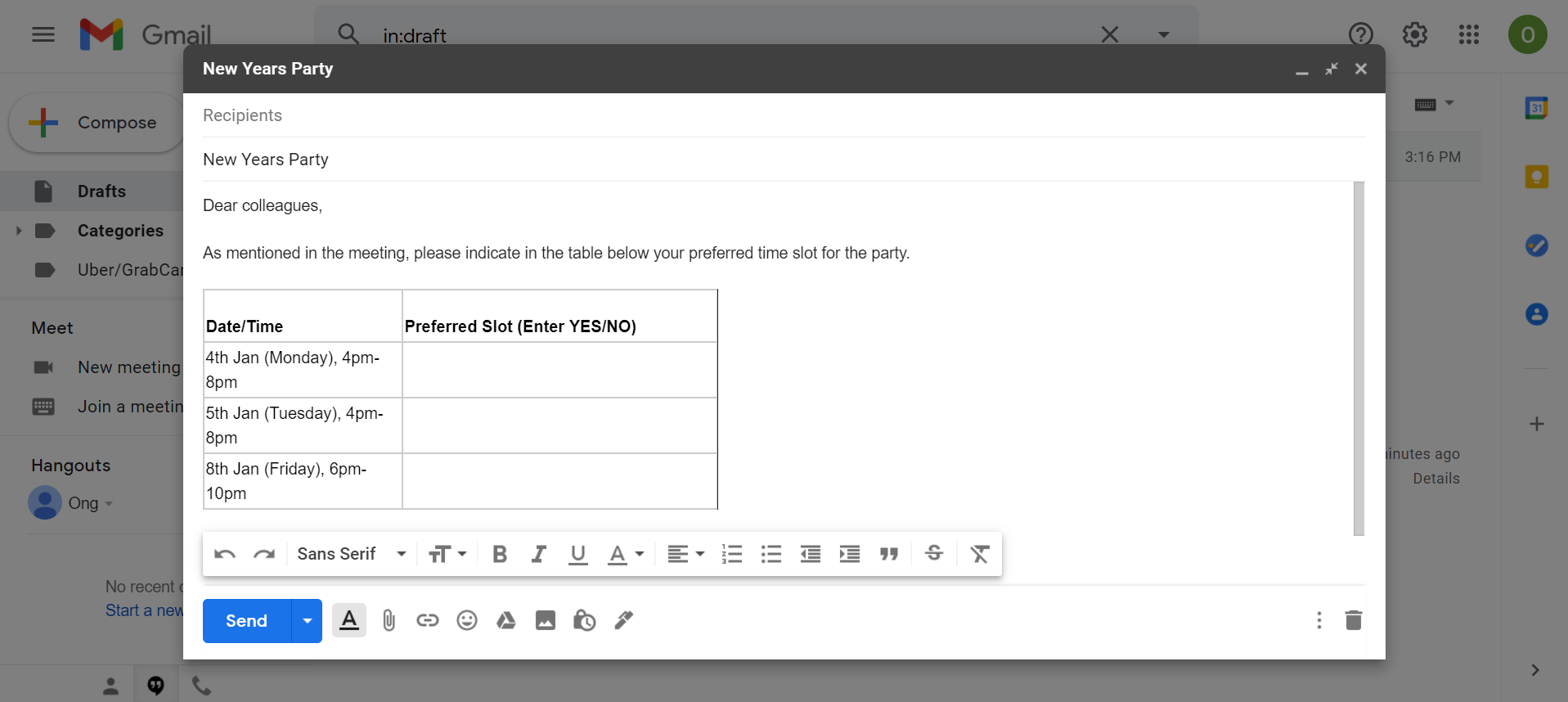Insert signature using the pen icon
Image resolution: width=1568 pixels, height=702 pixels.
click(x=624, y=621)
